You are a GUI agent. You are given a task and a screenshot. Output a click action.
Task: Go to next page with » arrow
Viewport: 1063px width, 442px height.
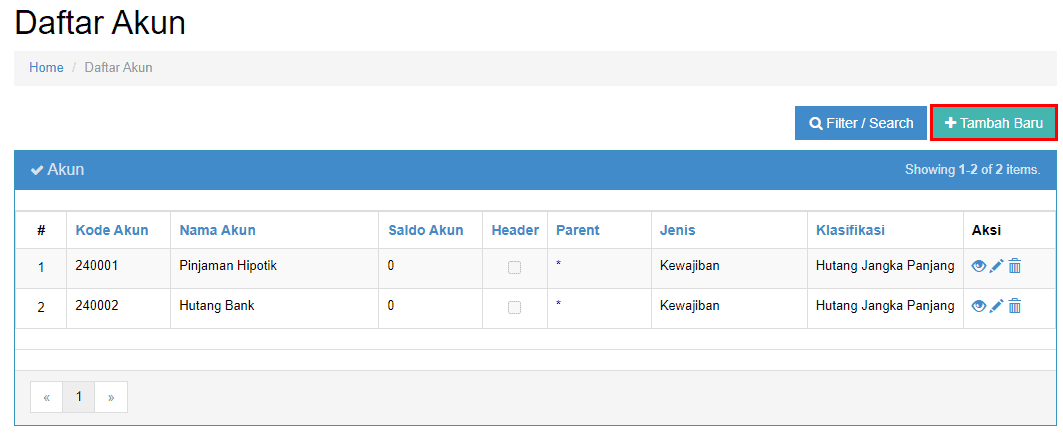(111, 397)
